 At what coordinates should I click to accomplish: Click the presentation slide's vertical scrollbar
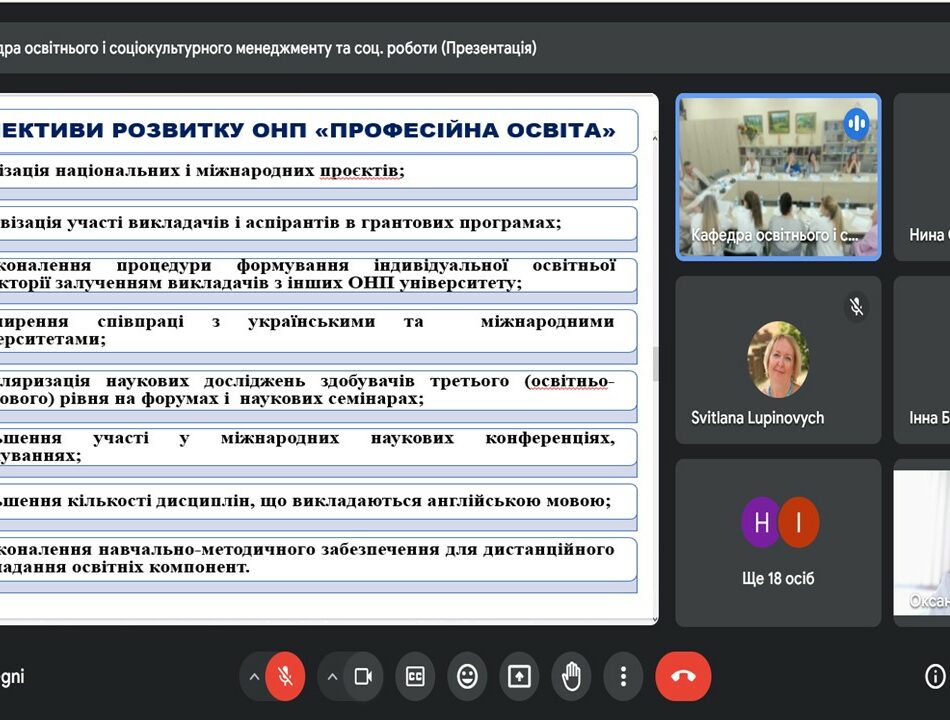[655, 363]
